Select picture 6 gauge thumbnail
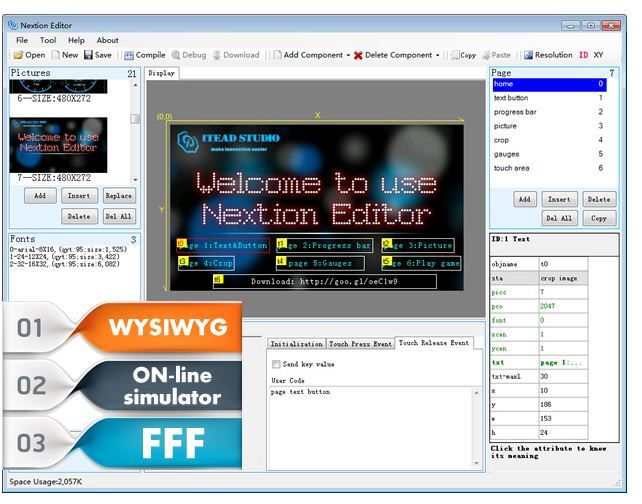The image size is (642, 504). click(58, 86)
